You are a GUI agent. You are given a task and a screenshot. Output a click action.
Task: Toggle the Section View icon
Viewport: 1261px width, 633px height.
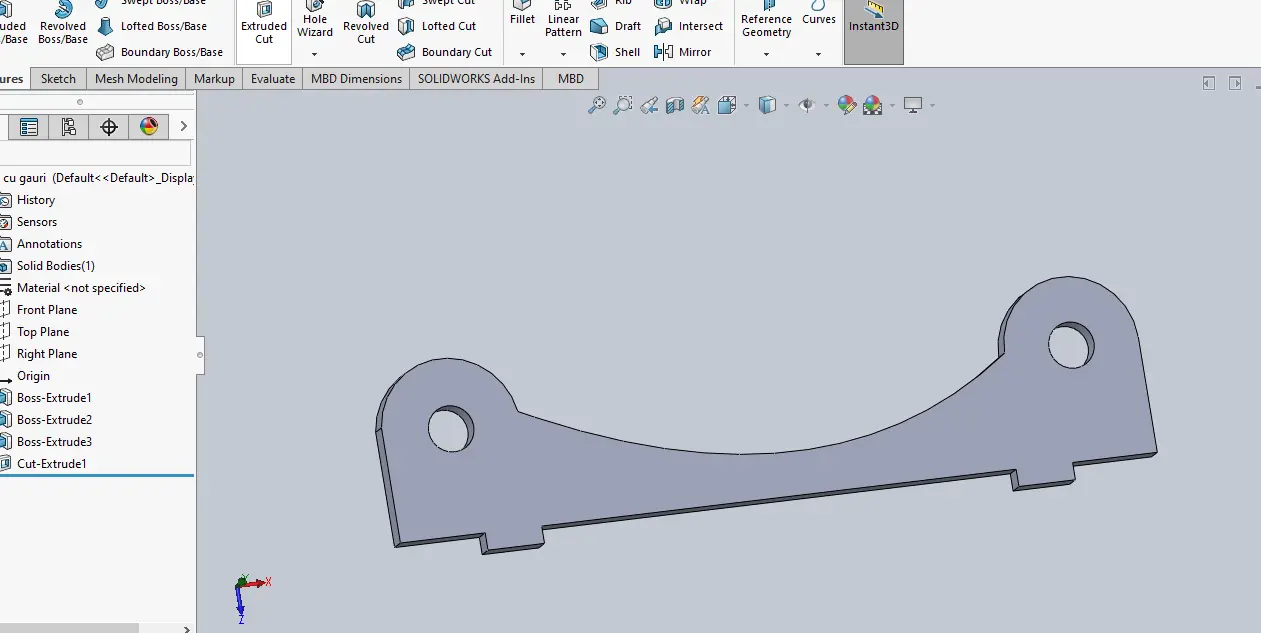pos(675,105)
